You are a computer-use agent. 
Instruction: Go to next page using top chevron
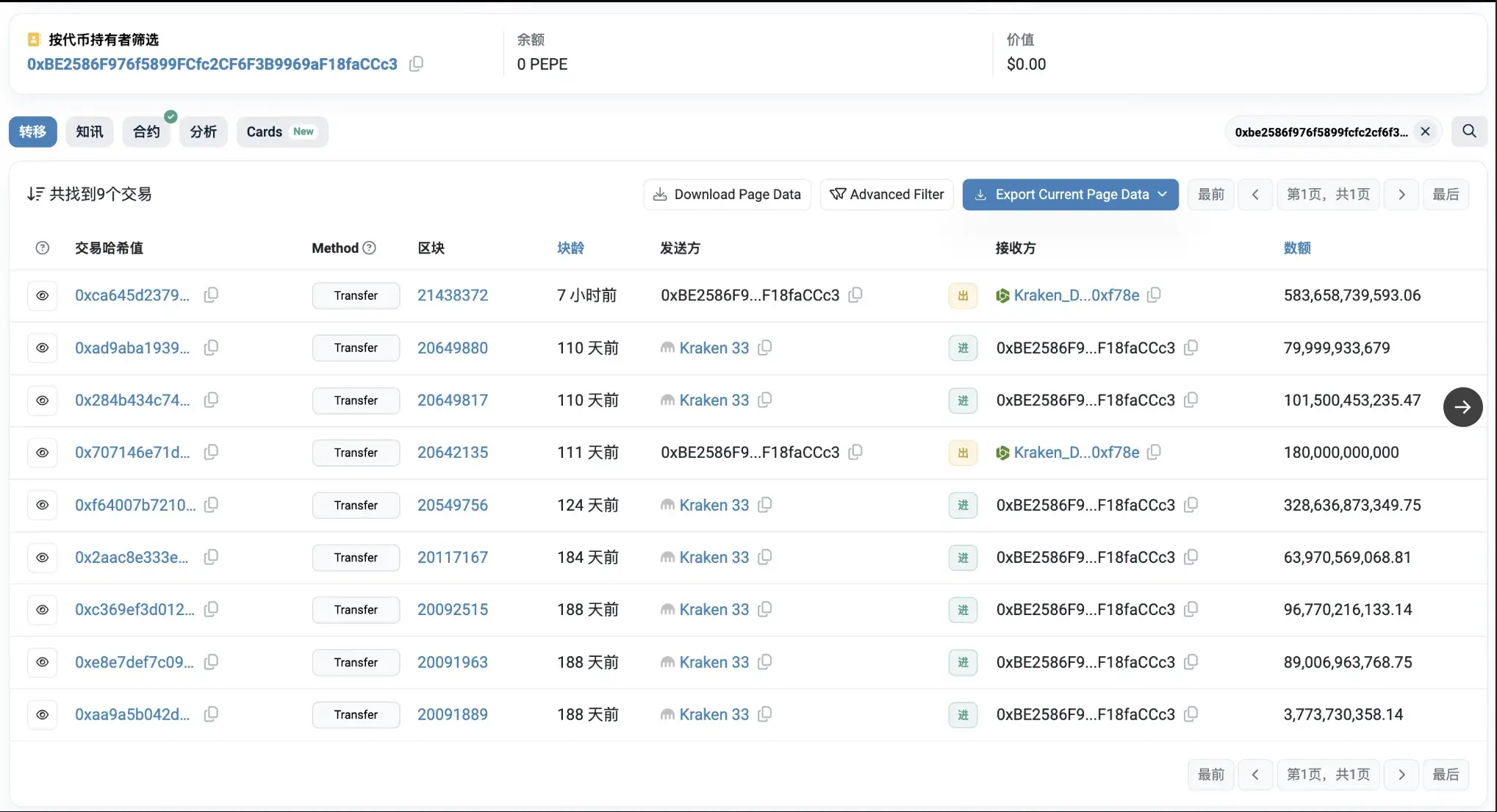[x=1401, y=195]
